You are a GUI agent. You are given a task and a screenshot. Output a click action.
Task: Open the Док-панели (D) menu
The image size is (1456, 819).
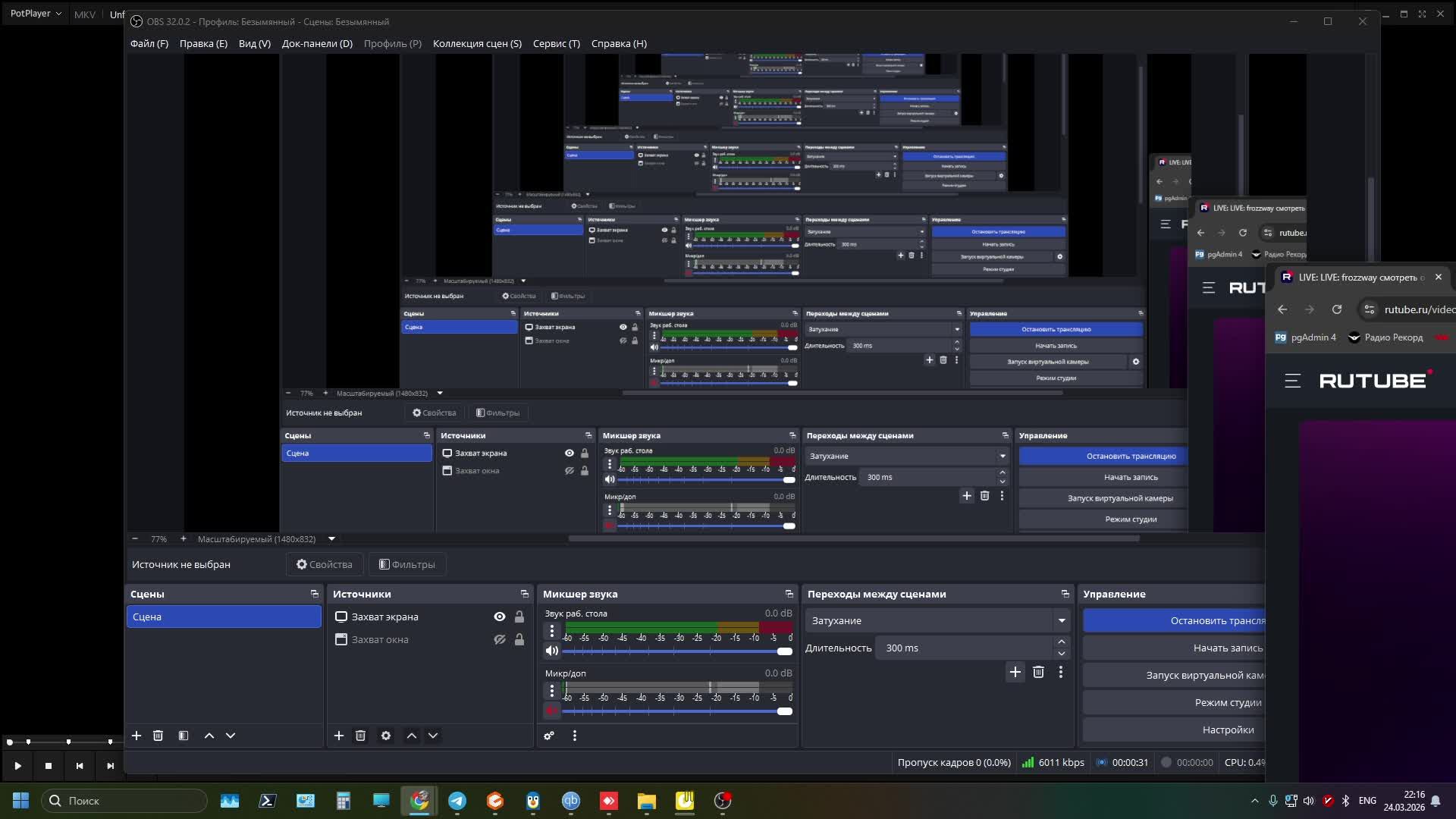click(x=317, y=43)
